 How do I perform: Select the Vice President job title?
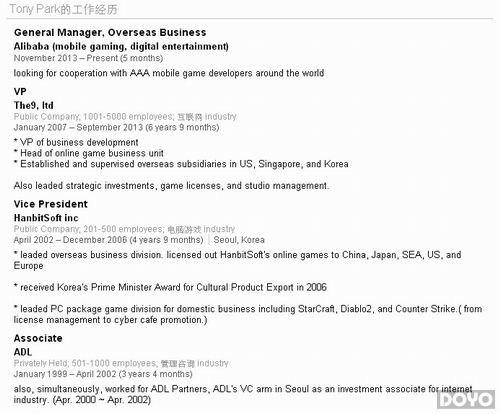point(51,204)
